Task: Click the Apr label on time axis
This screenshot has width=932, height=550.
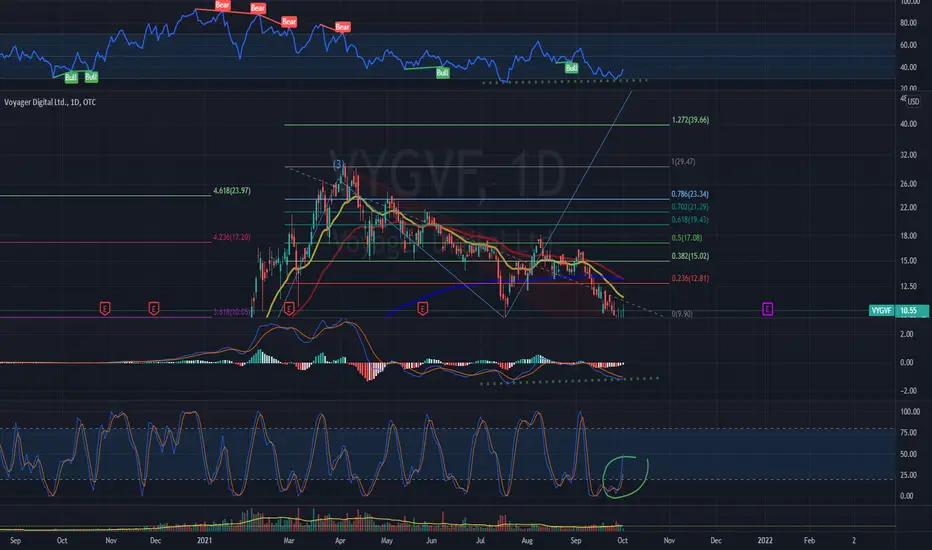Action: [340, 540]
